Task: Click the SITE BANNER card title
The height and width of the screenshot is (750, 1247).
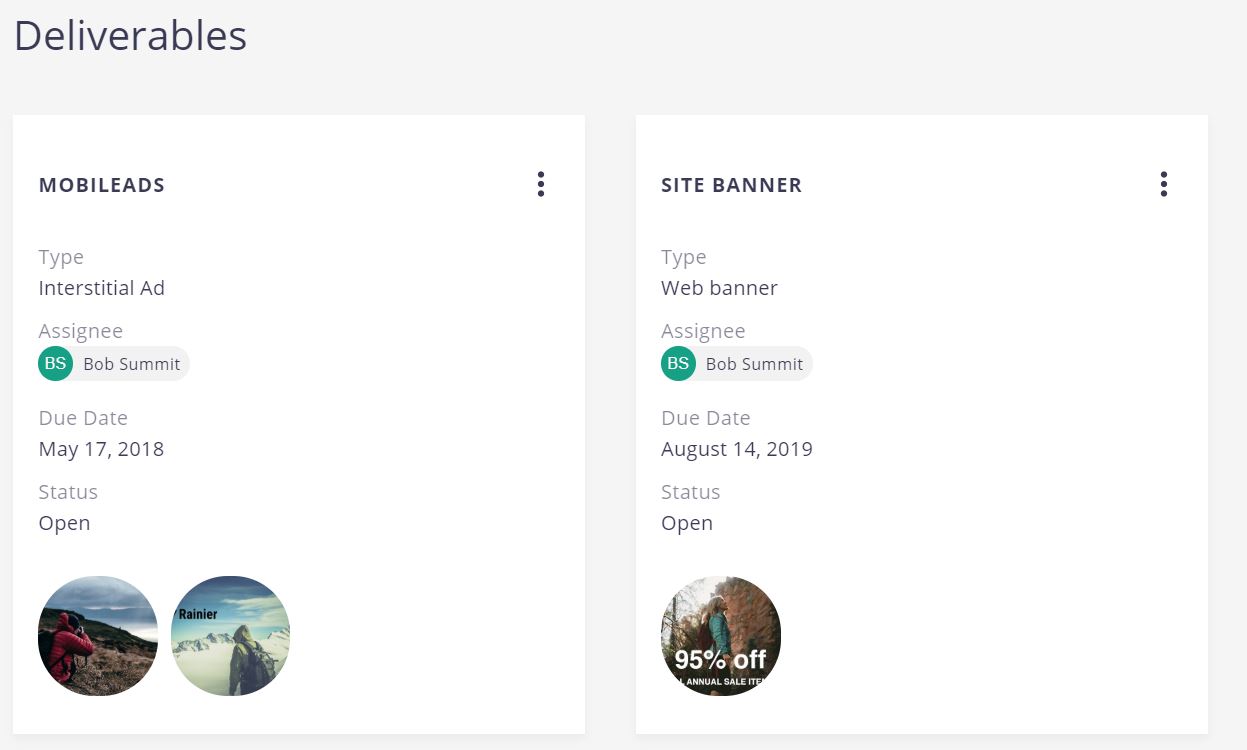Action: [x=731, y=185]
